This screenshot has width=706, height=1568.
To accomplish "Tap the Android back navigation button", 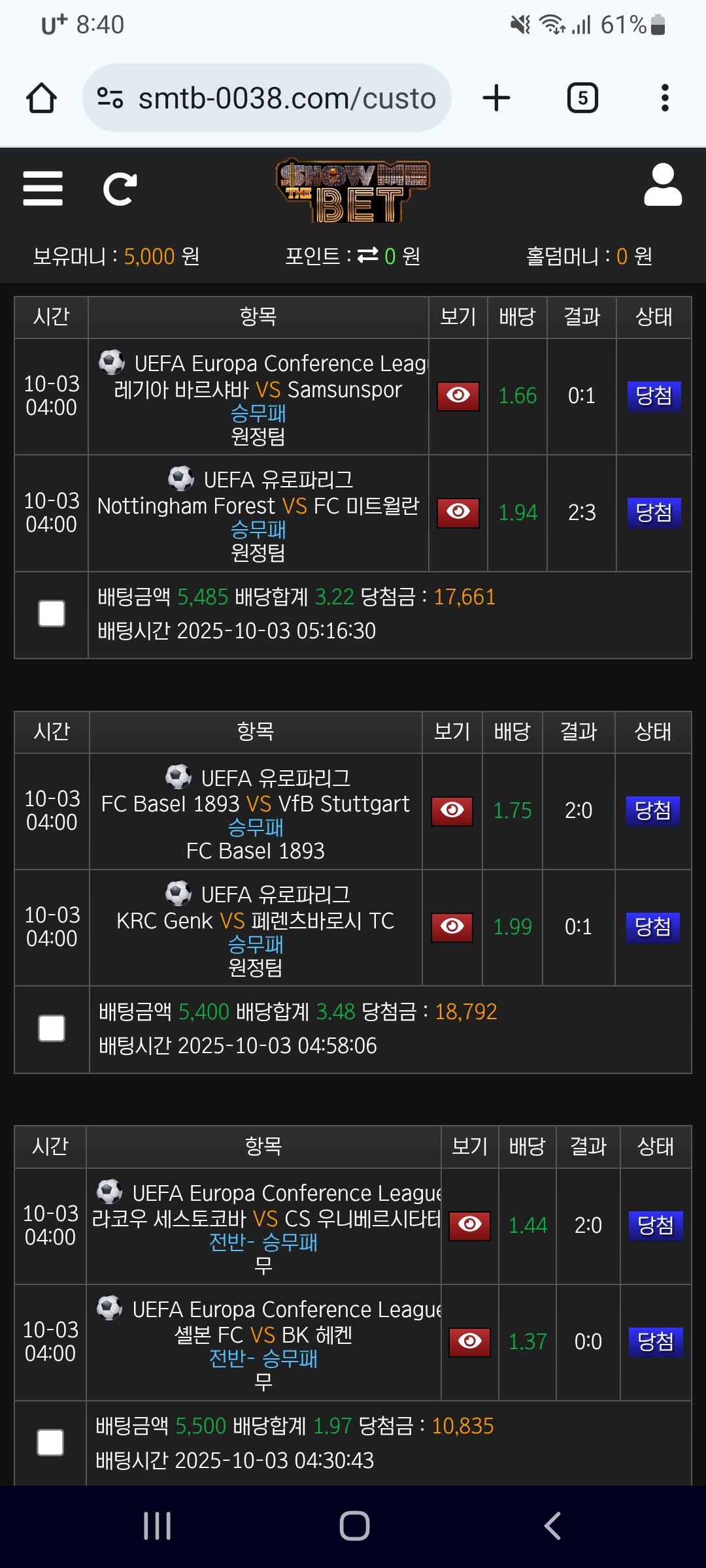I will (x=552, y=1526).
